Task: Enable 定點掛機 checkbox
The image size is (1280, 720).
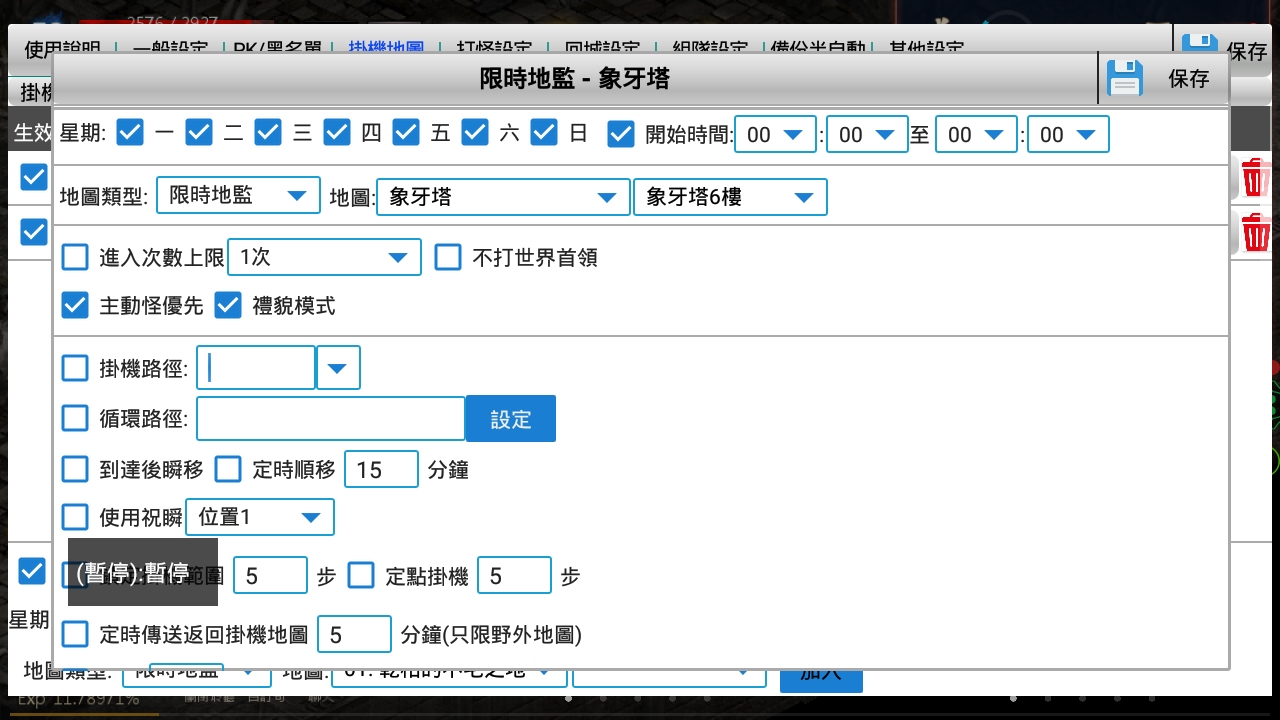Action: tap(361, 575)
